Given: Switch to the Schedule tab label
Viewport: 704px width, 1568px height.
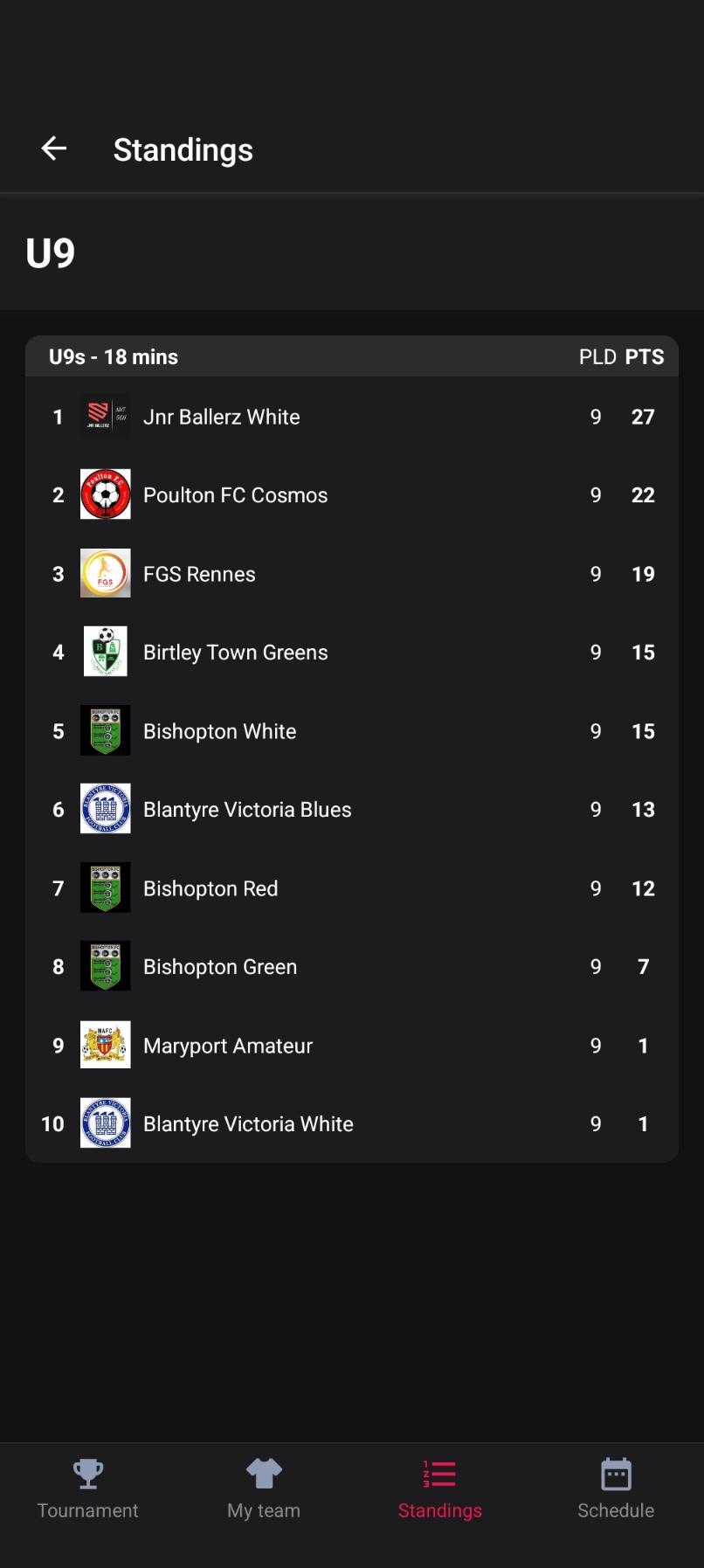Looking at the screenshot, I should [x=616, y=1510].
